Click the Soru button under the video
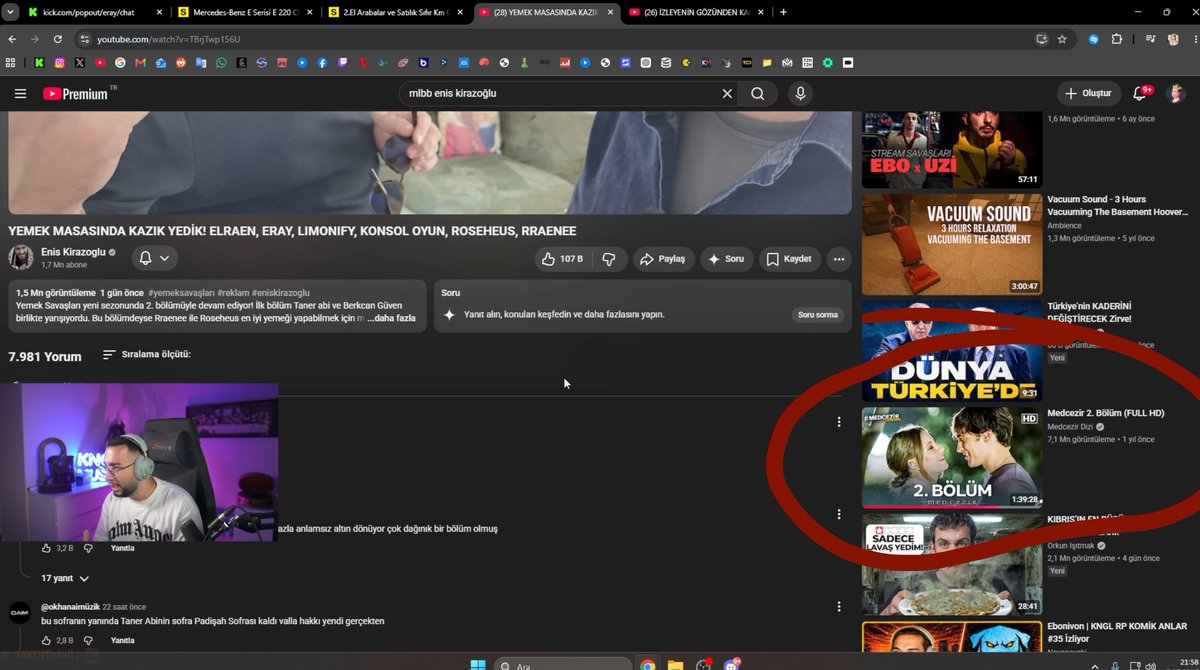 [x=727, y=259]
